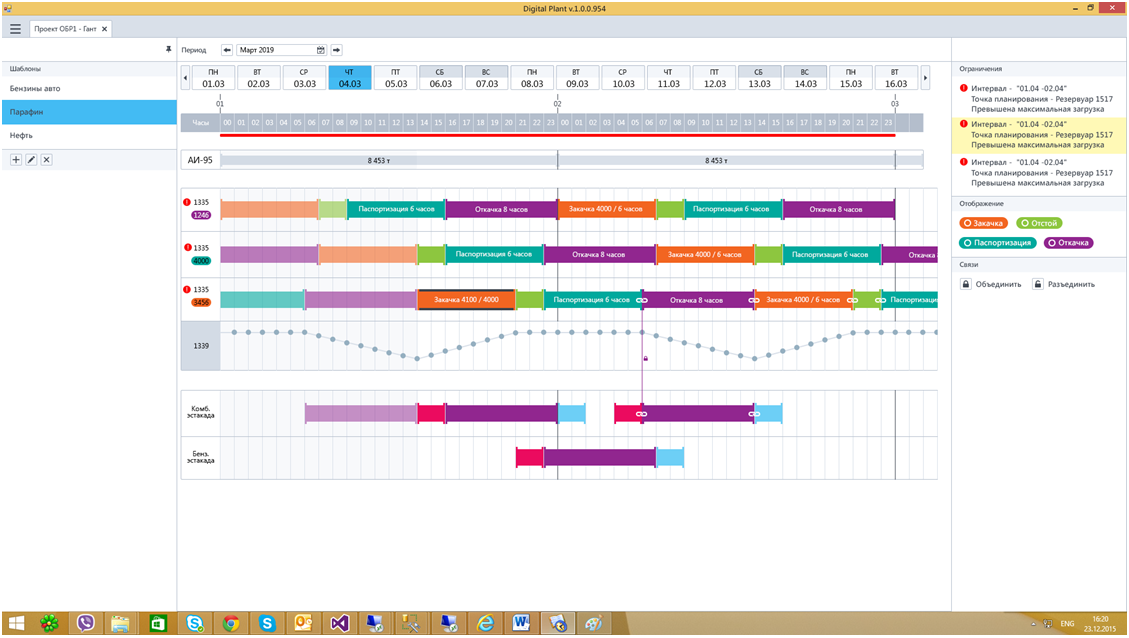Add a new template with plus icon
Screen dimensions: 1129x638
16,160
